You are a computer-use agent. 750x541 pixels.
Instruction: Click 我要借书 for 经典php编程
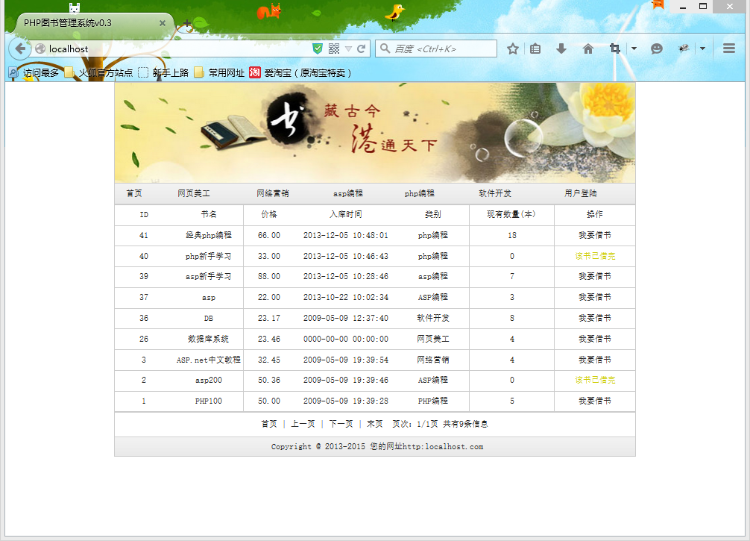[x=595, y=235]
